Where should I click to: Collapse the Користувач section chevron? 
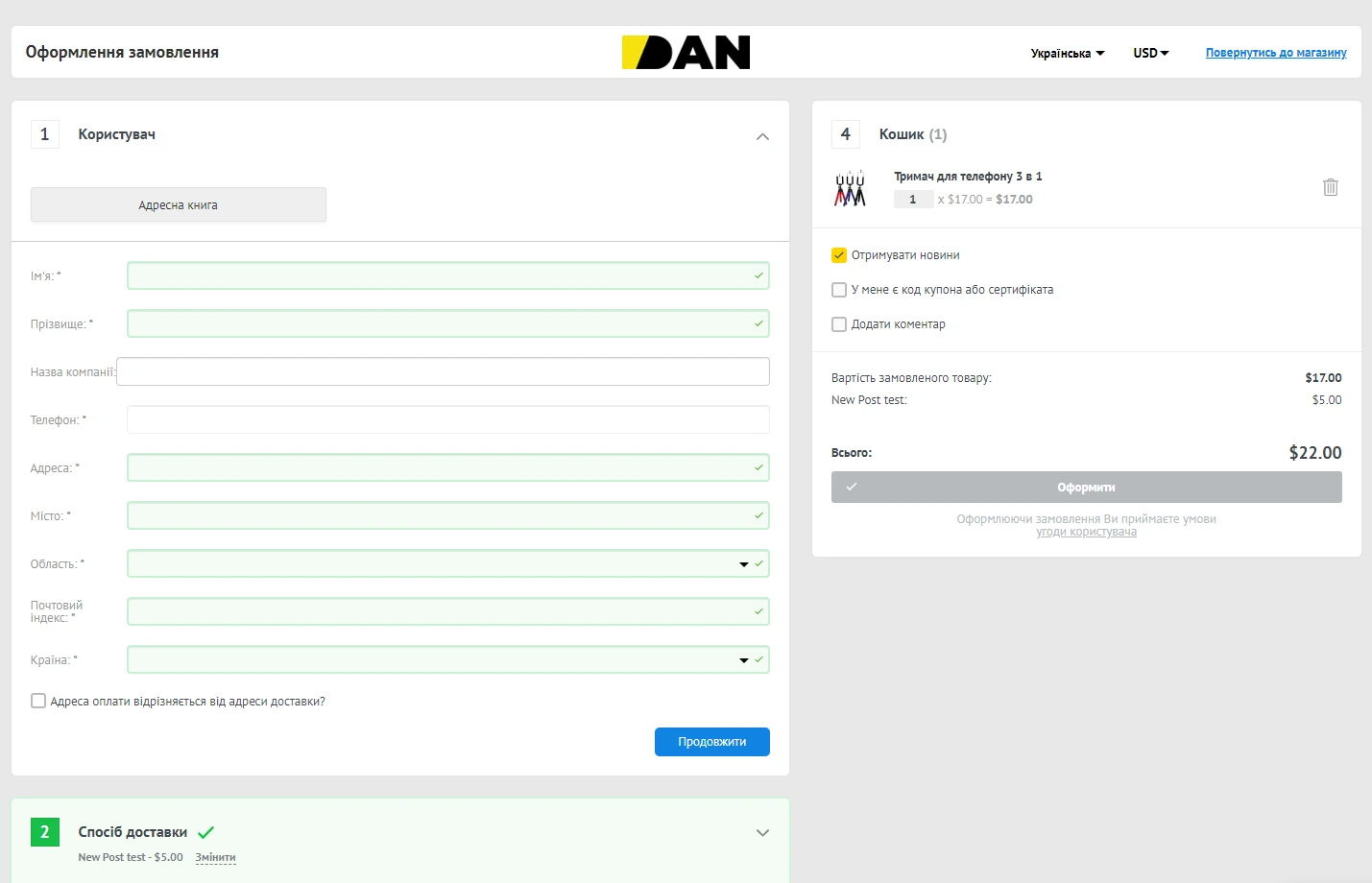pyautogui.click(x=762, y=136)
